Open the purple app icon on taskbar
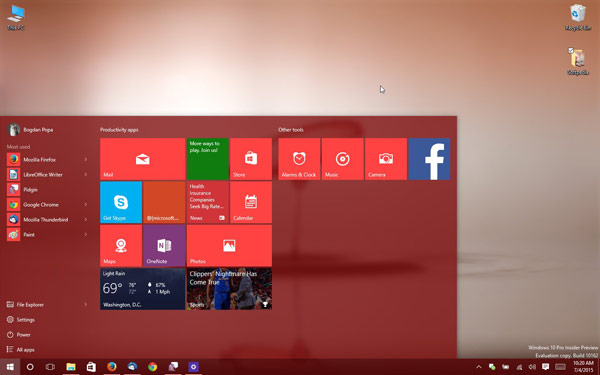Viewport: 600px width, 375px height. click(194, 367)
